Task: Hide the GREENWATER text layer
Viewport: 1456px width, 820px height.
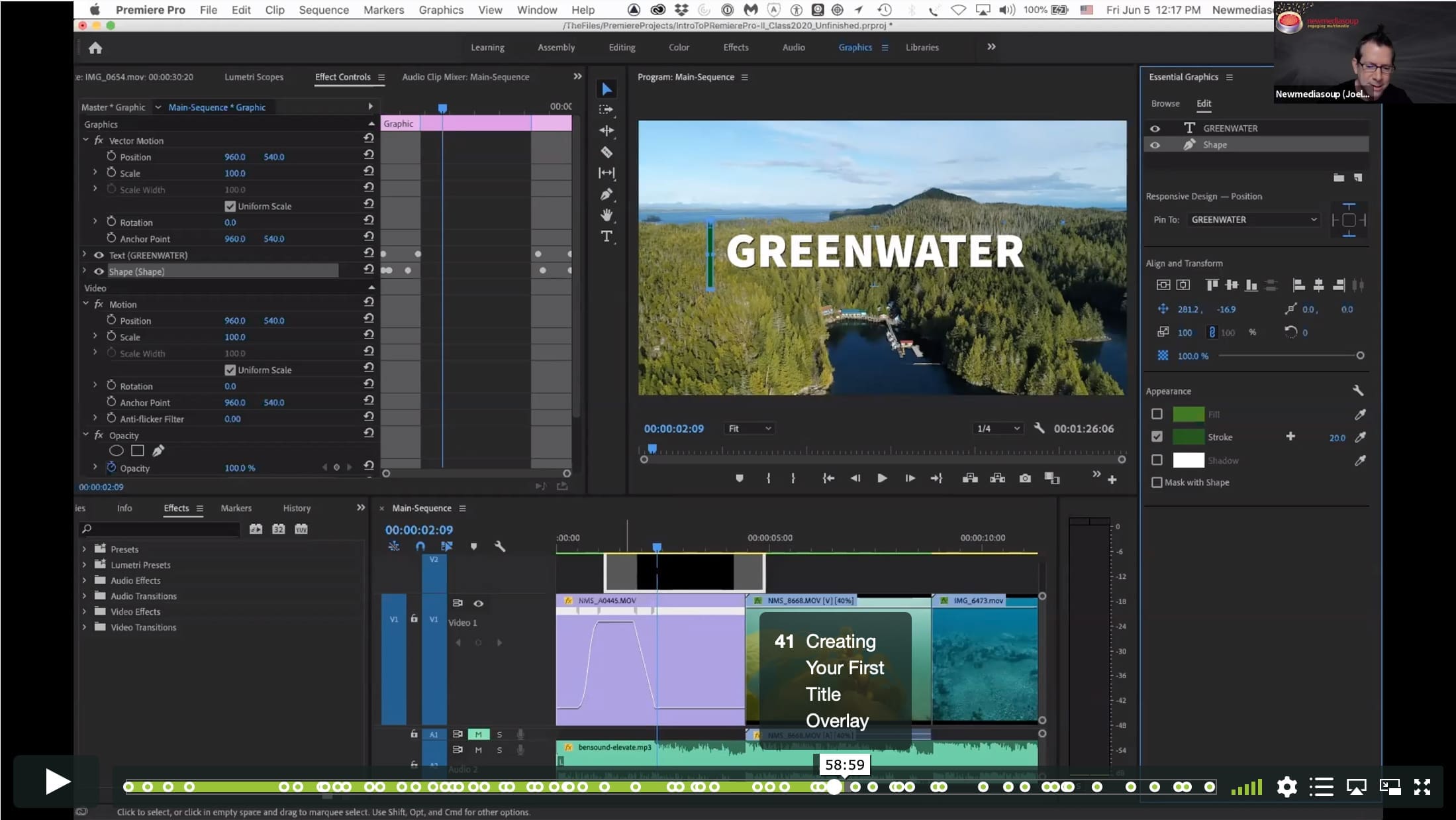Action: [x=1155, y=128]
